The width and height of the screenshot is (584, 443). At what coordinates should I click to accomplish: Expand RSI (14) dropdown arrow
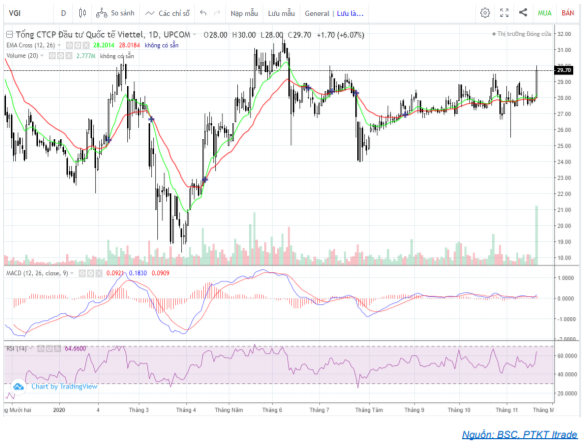(31, 349)
